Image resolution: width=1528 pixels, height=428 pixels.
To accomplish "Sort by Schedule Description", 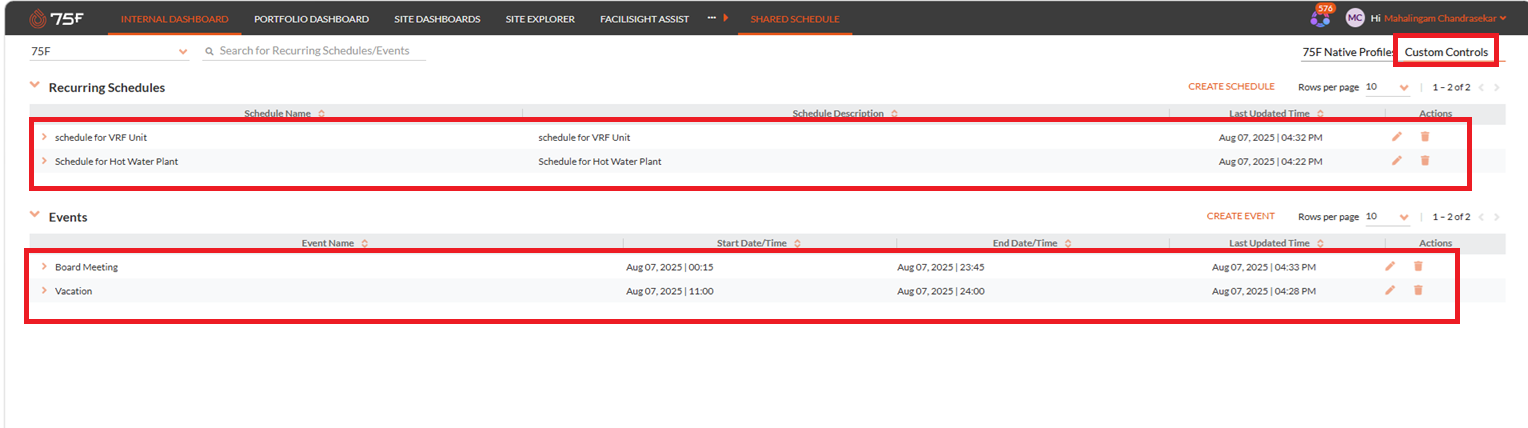I will [894, 114].
